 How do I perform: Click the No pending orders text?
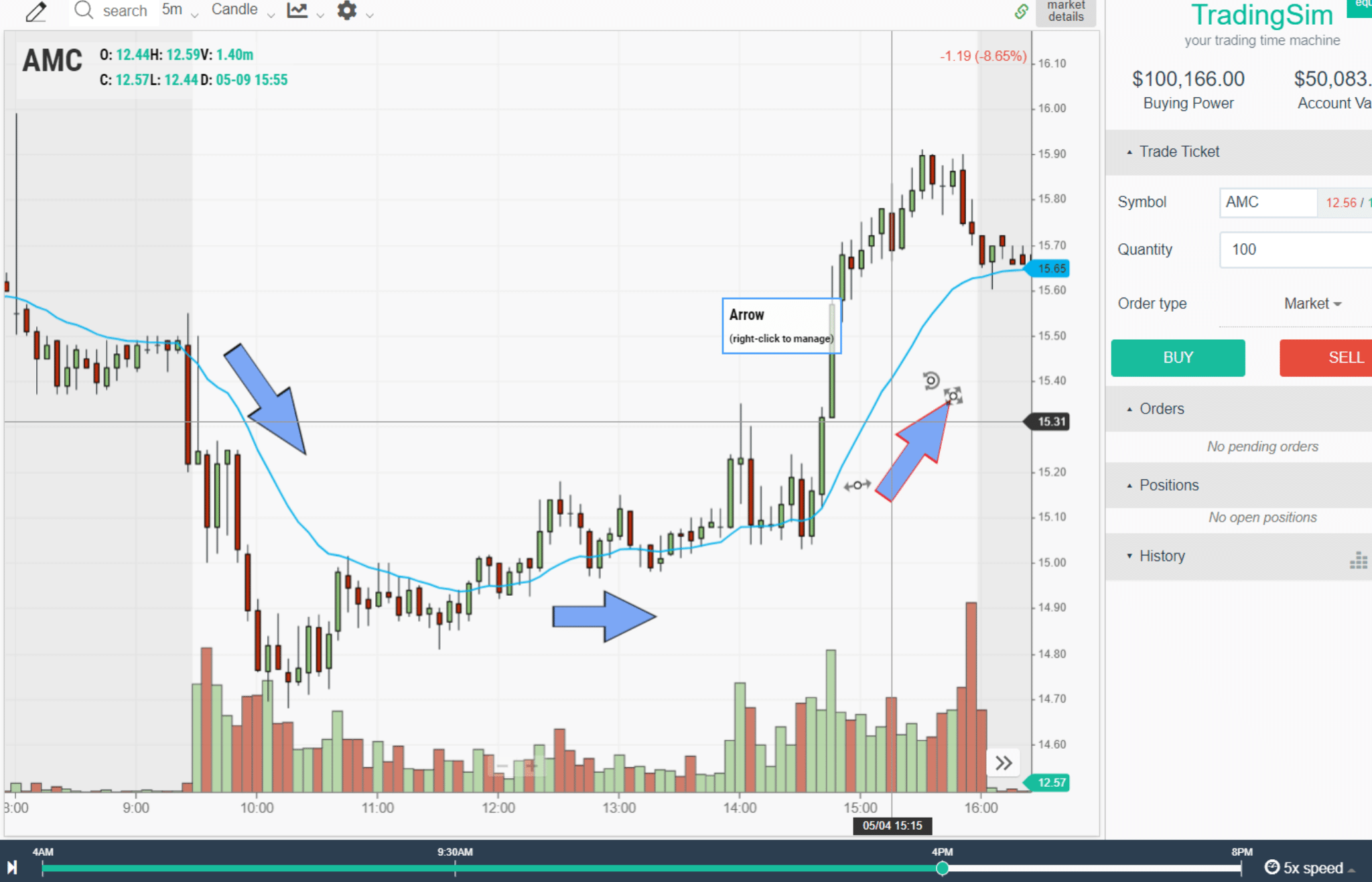point(1262,447)
